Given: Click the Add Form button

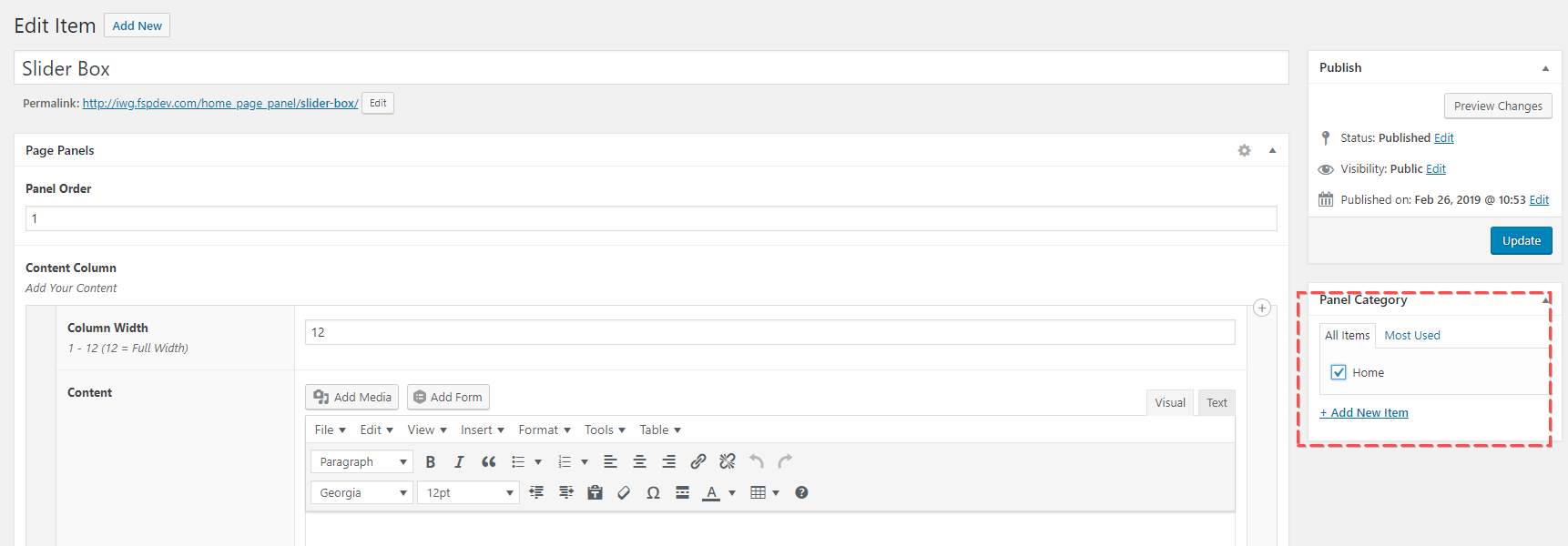Looking at the screenshot, I should [448, 397].
